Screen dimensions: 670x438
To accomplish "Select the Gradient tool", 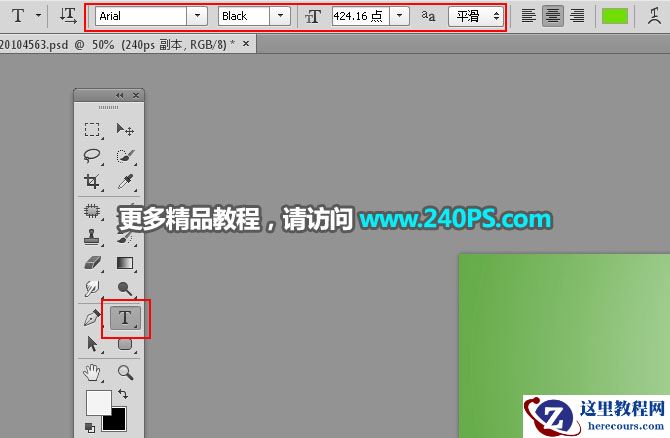I will tap(125, 262).
